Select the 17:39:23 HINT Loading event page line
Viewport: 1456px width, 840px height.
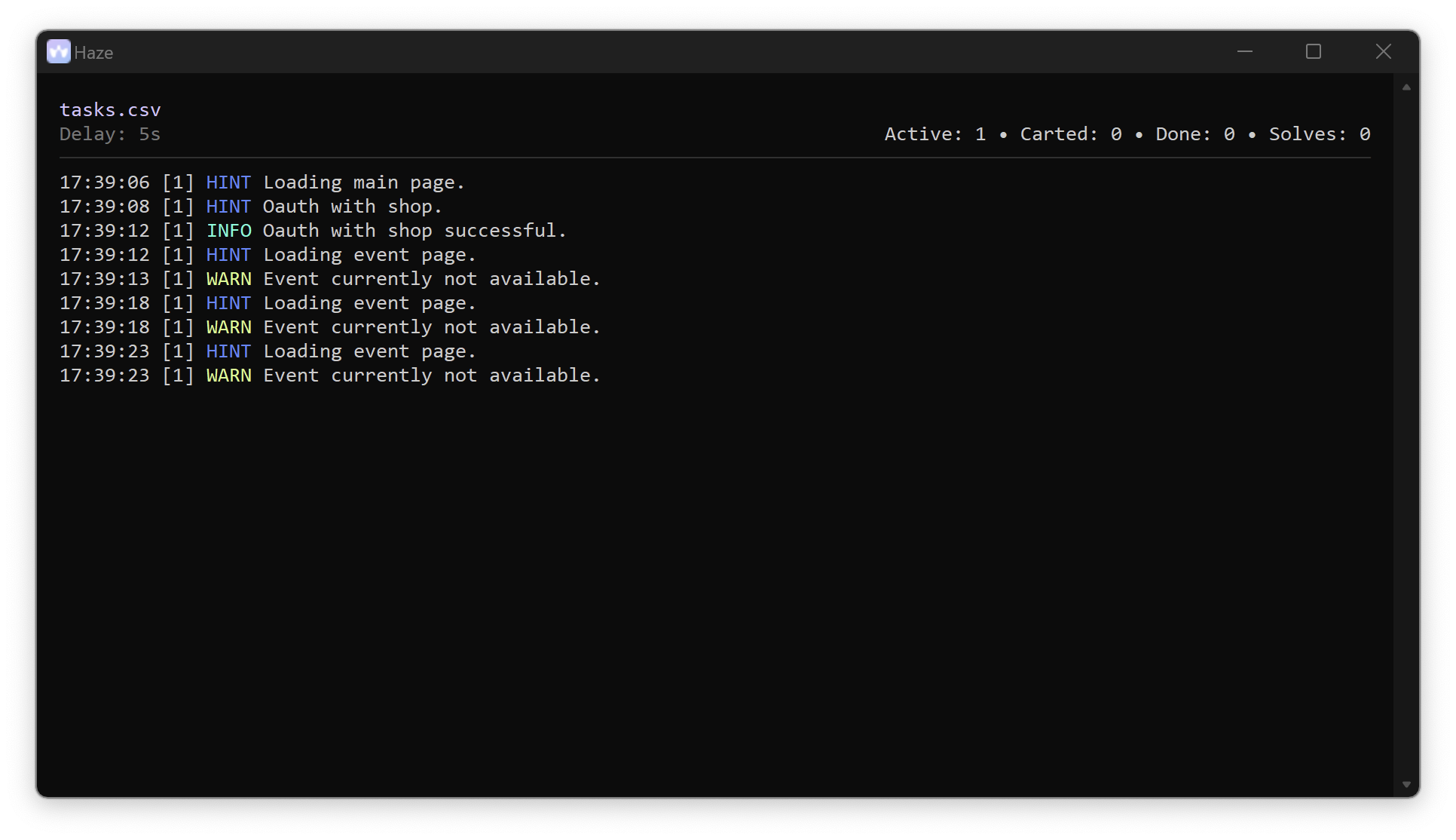coord(268,351)
